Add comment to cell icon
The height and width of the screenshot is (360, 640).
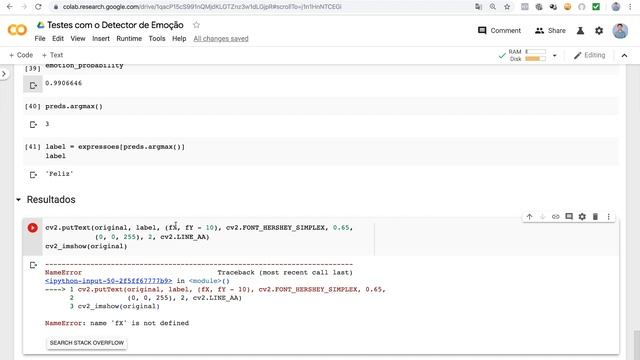[x=569, y=217]
